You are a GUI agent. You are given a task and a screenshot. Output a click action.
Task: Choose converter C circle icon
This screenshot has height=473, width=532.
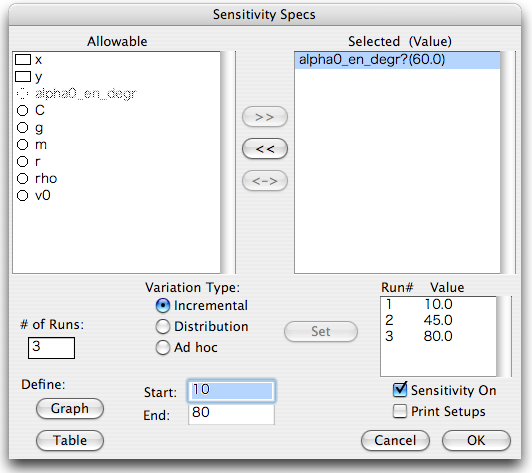(x=22, y=111)
